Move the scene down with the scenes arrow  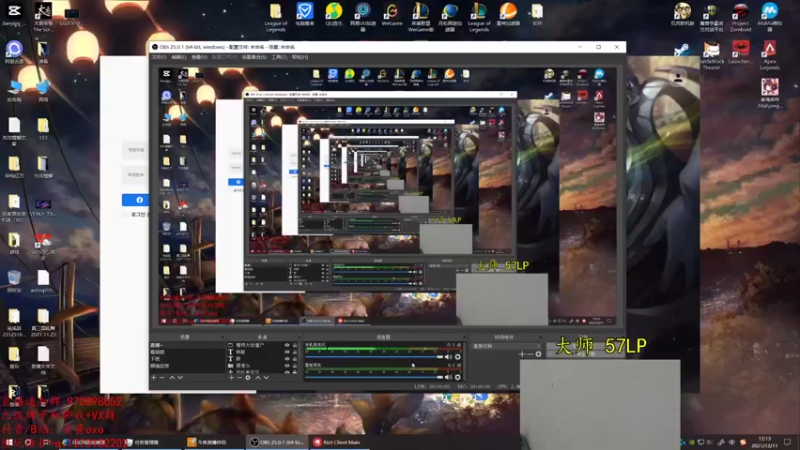(x=180, y=378)
